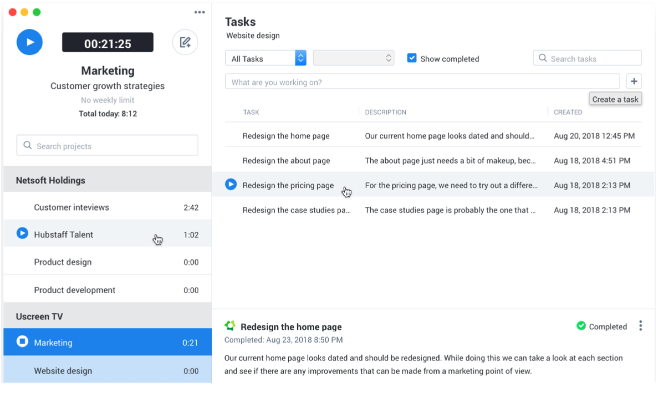Start timer on Hubstaff Talent project
This screenshot has width=659, height=394.
coord(22,233)
